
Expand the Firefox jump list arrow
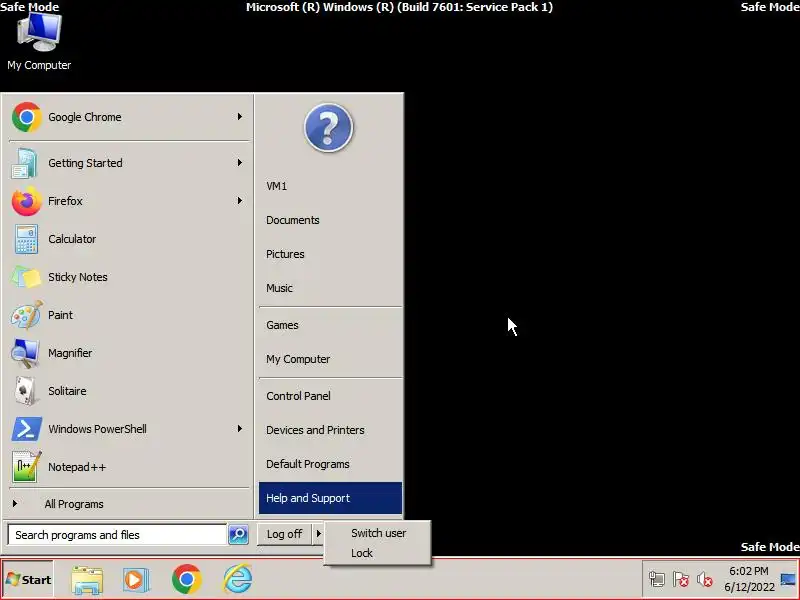click(x=239, y=201)
